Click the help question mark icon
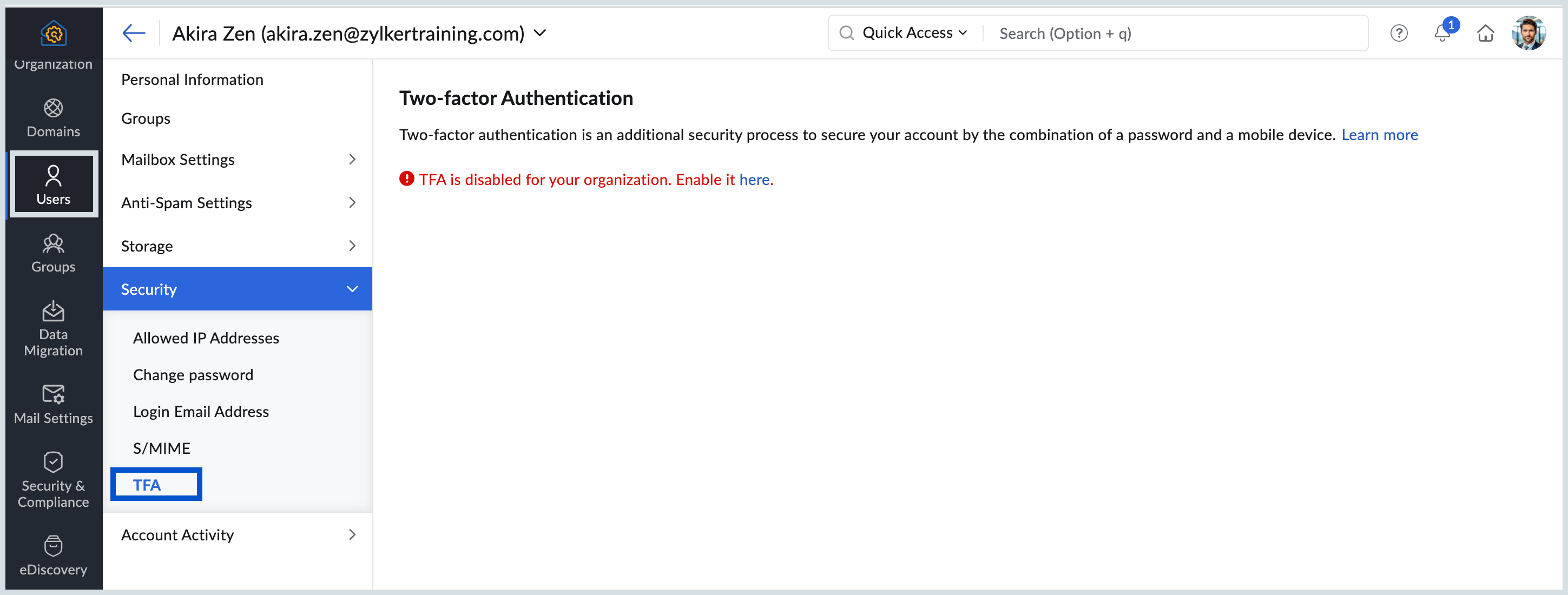 pyautogui.click(x=1398, y=33)
